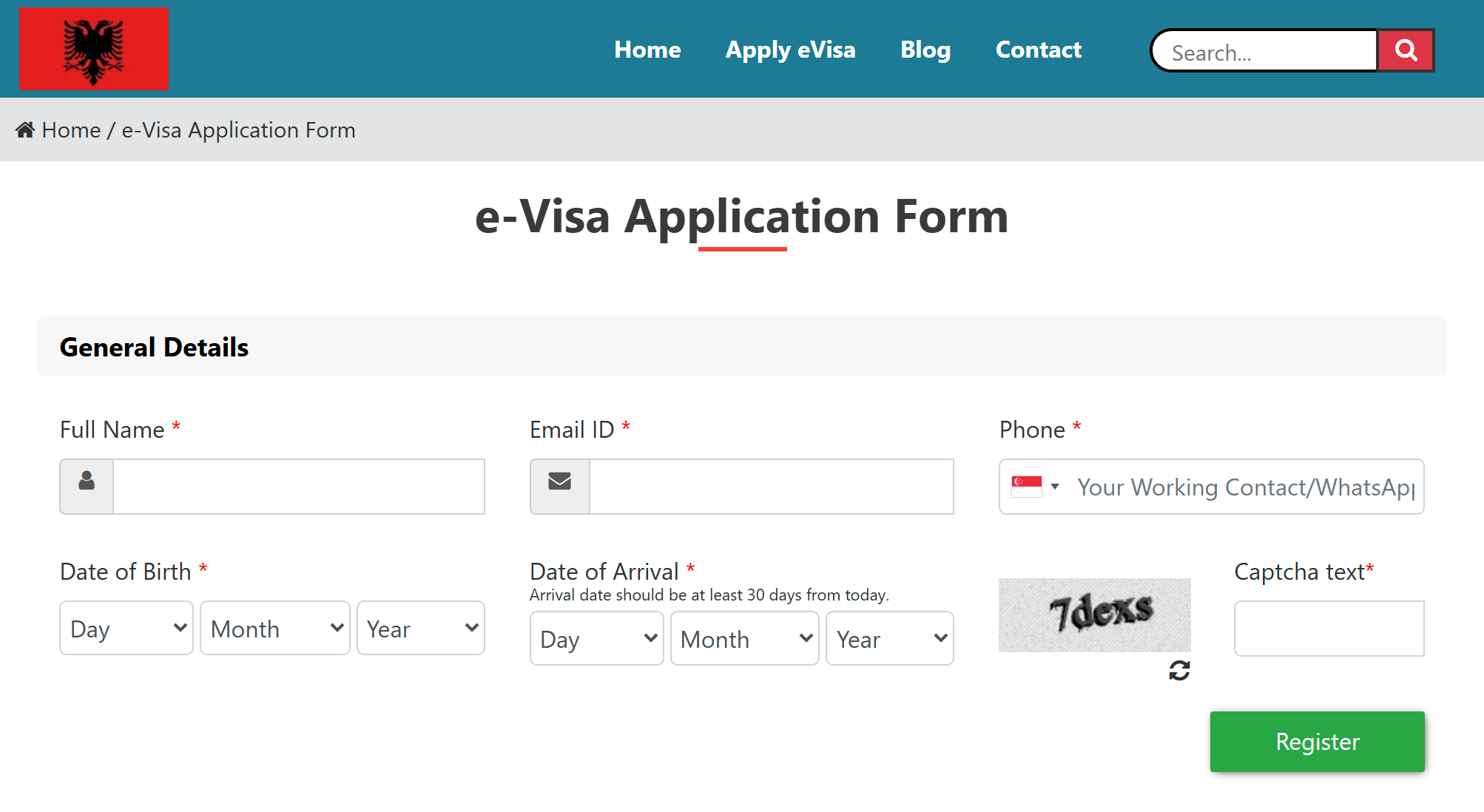Open the Contact page from navigation

1038,50
